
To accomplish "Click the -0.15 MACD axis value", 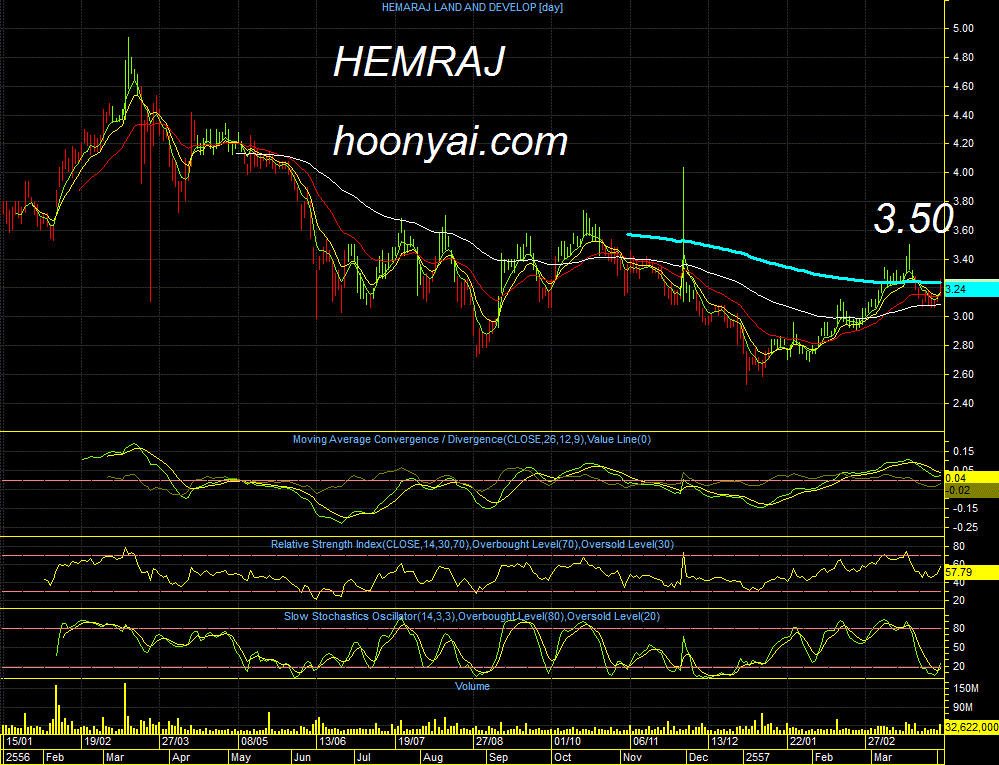I will point(965,508).
